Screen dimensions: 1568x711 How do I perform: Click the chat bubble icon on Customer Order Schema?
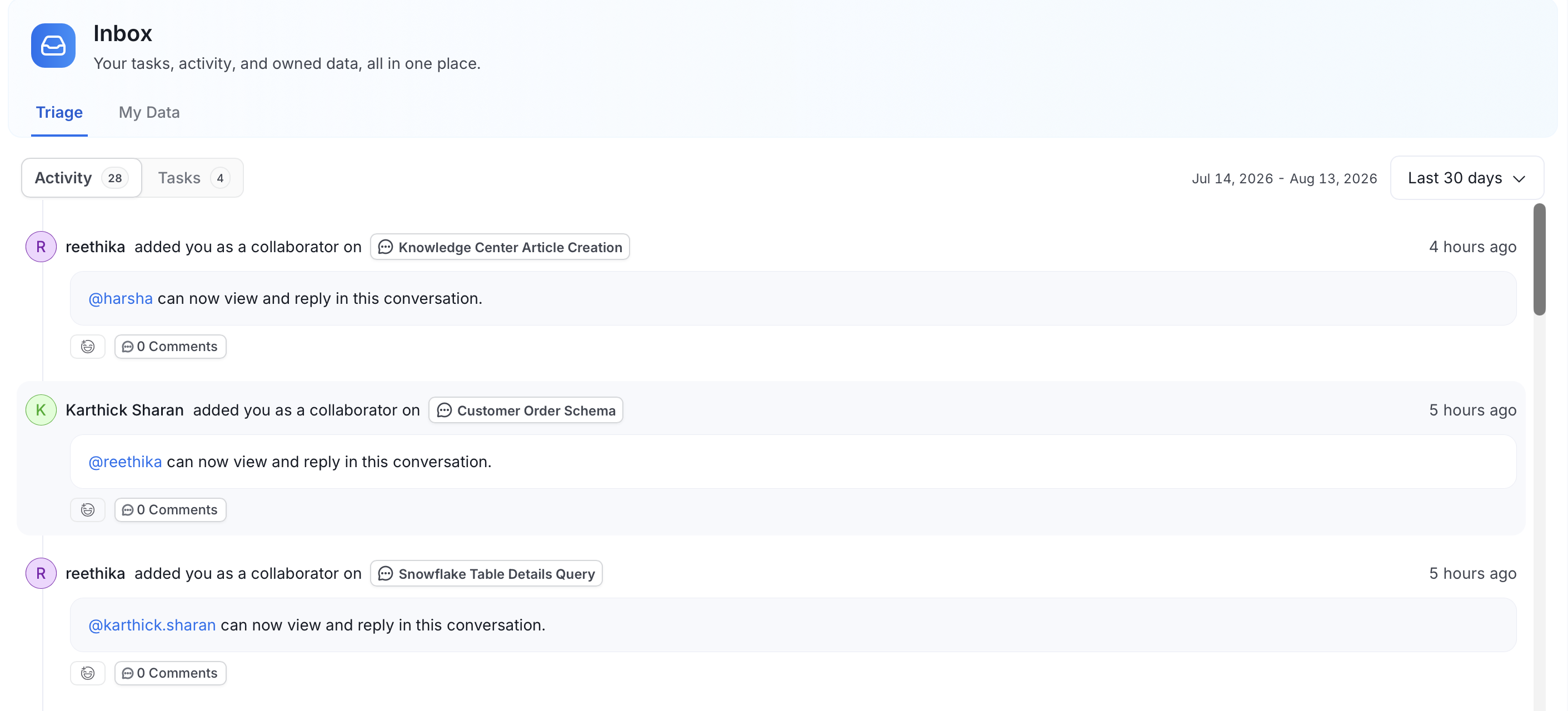pos(445,410)
